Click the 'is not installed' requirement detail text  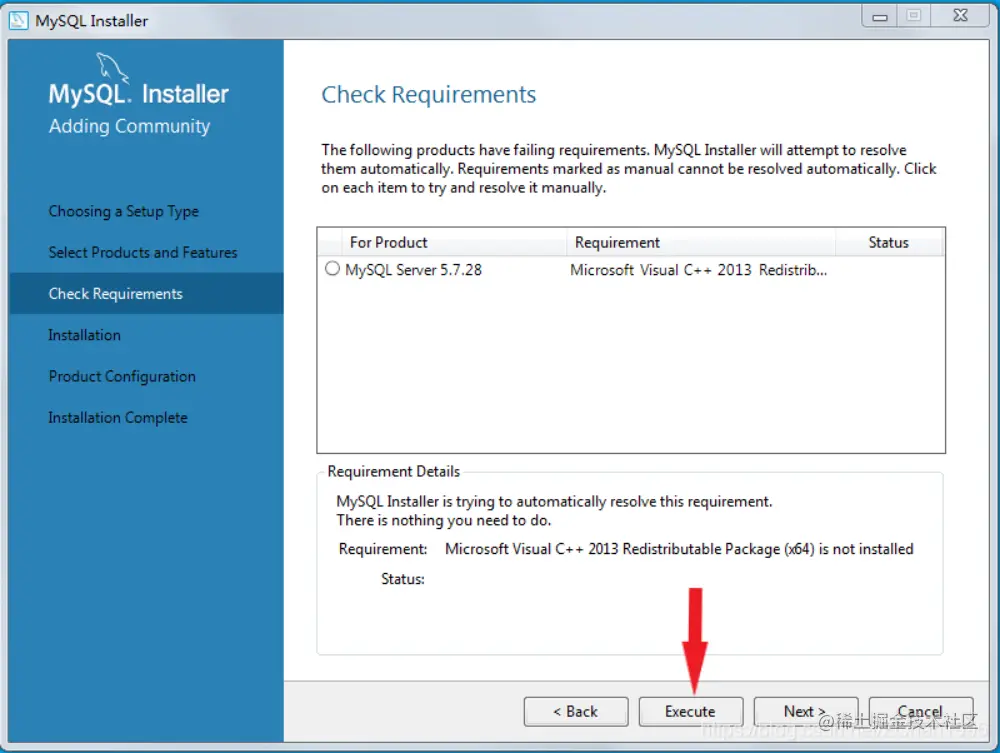tap(866, 549)
